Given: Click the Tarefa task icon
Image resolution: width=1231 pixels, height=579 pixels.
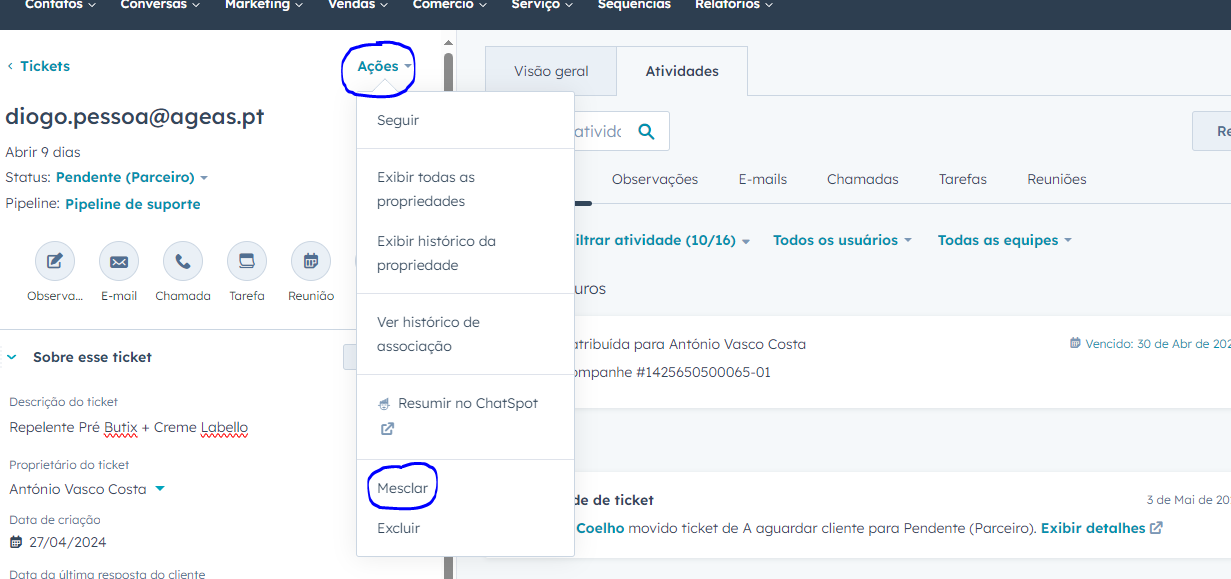Looking at the screenshot, I should (247, 262).
